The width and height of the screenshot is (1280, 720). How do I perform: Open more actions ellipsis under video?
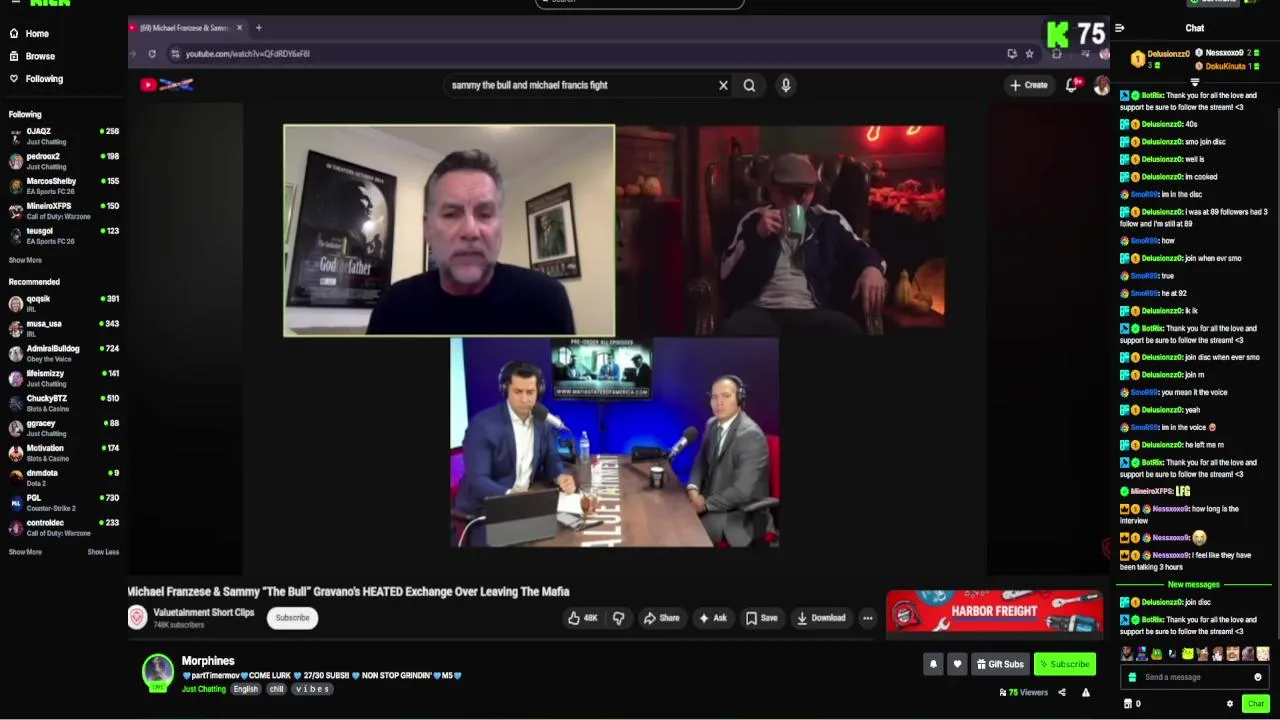coord(868,618)
